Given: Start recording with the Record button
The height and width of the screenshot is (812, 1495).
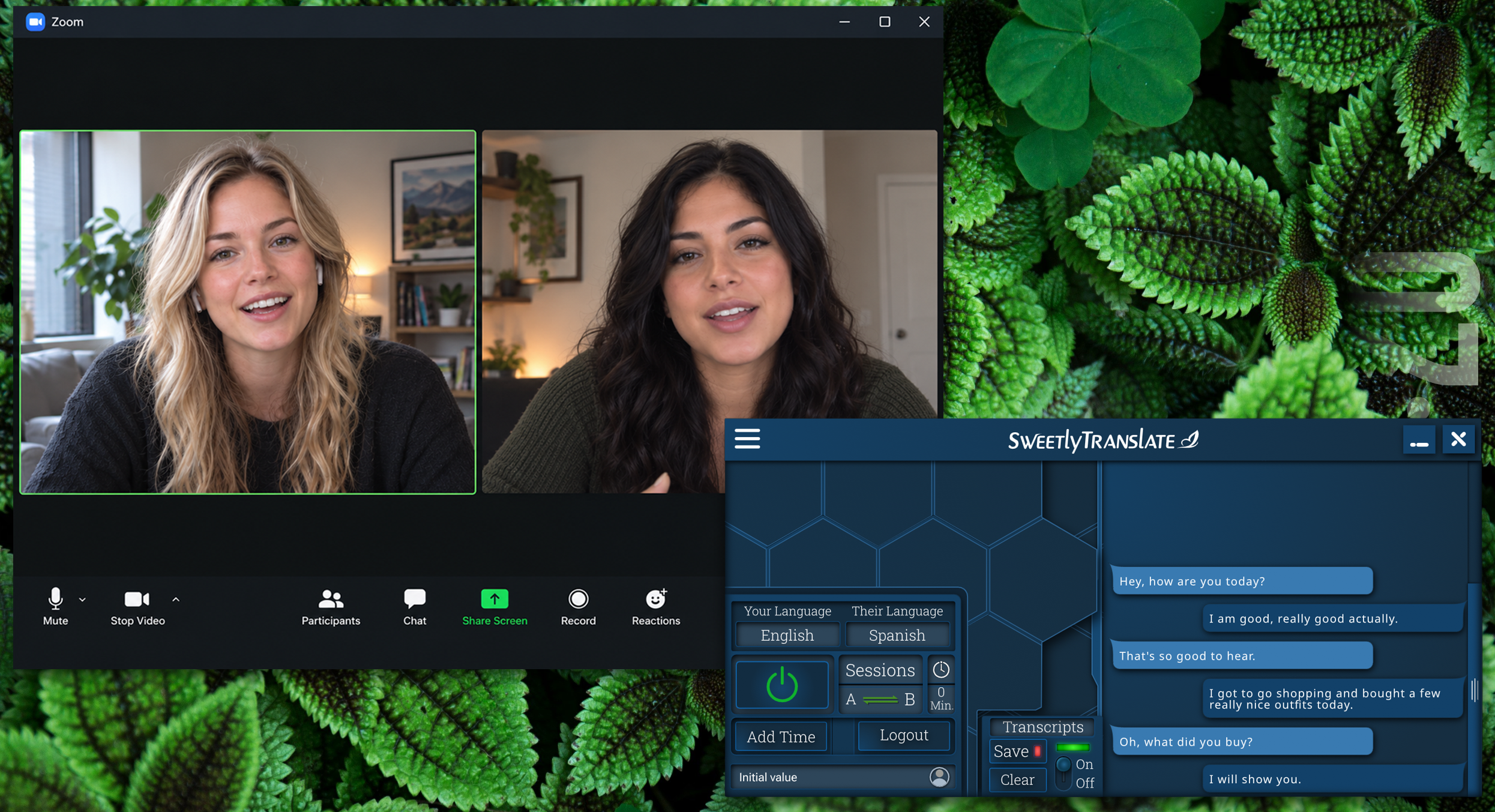Looking at the screenshot, I should 578,606.
